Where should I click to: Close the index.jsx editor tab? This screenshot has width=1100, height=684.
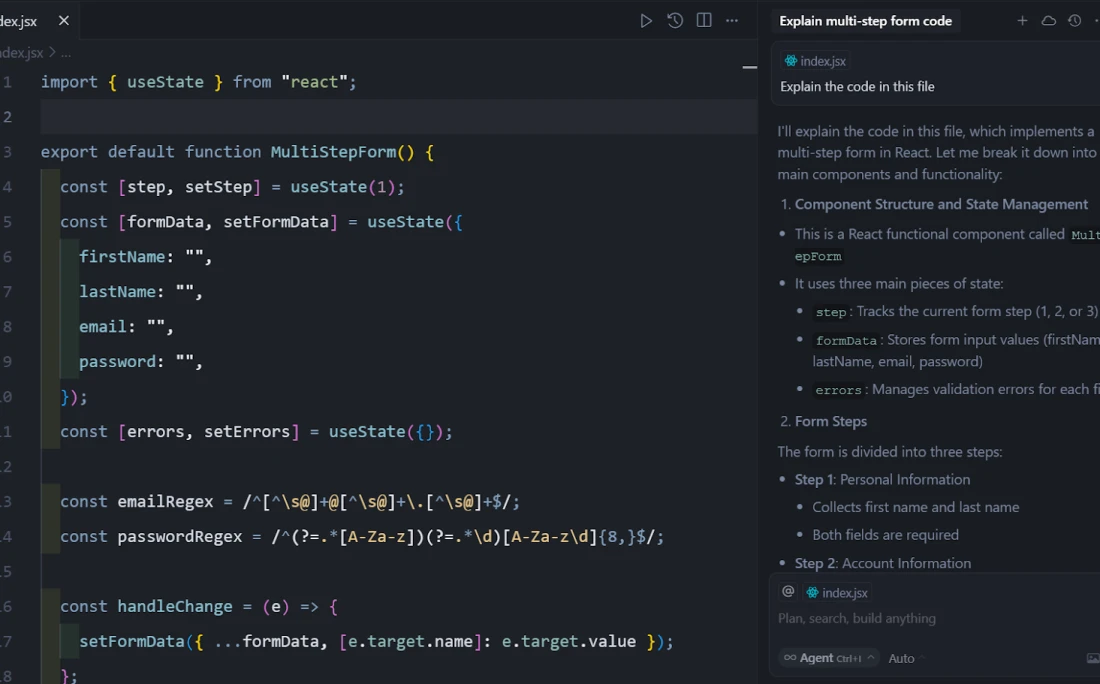(x=64, y=21)
